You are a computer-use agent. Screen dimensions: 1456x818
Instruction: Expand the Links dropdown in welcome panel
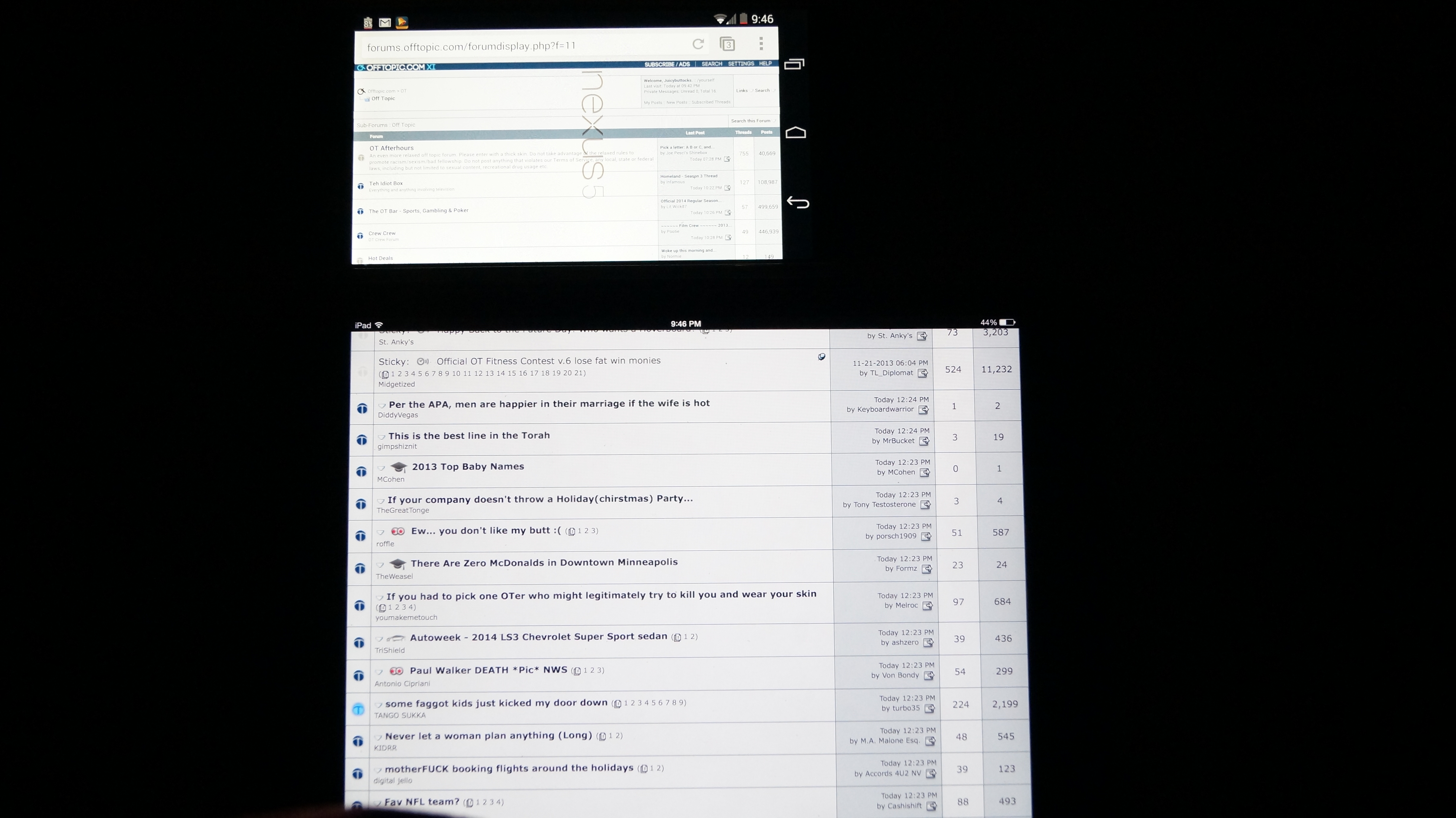(x=742, y=90)
